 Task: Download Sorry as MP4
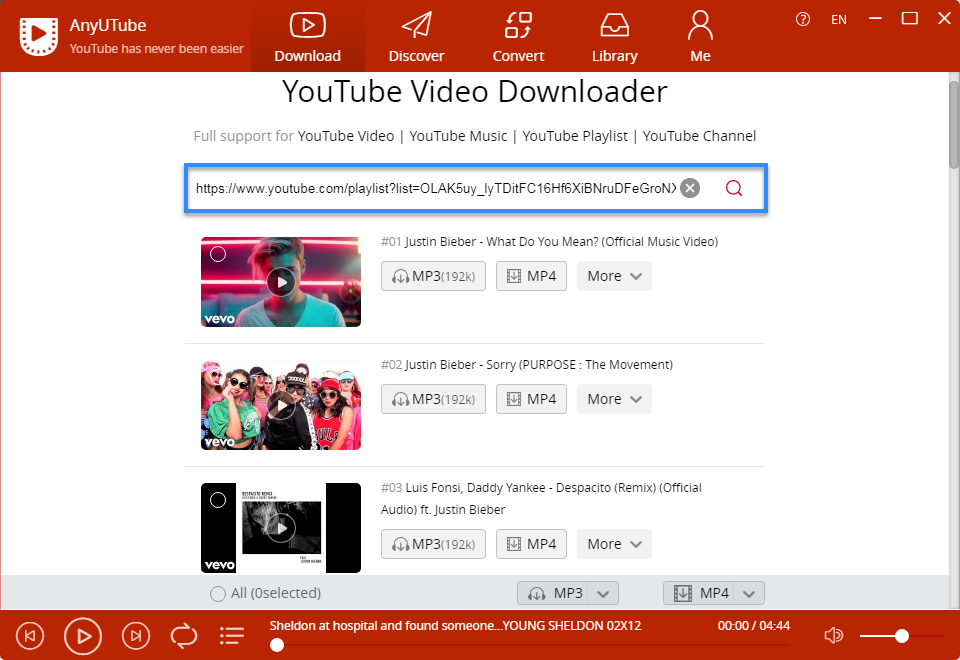click(531, 399)
